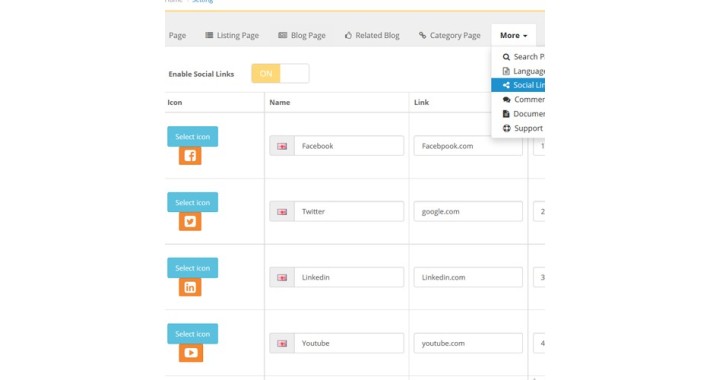710x380 pixels.
Task: Click the language flag beside Facebook name
Action: 282,146
